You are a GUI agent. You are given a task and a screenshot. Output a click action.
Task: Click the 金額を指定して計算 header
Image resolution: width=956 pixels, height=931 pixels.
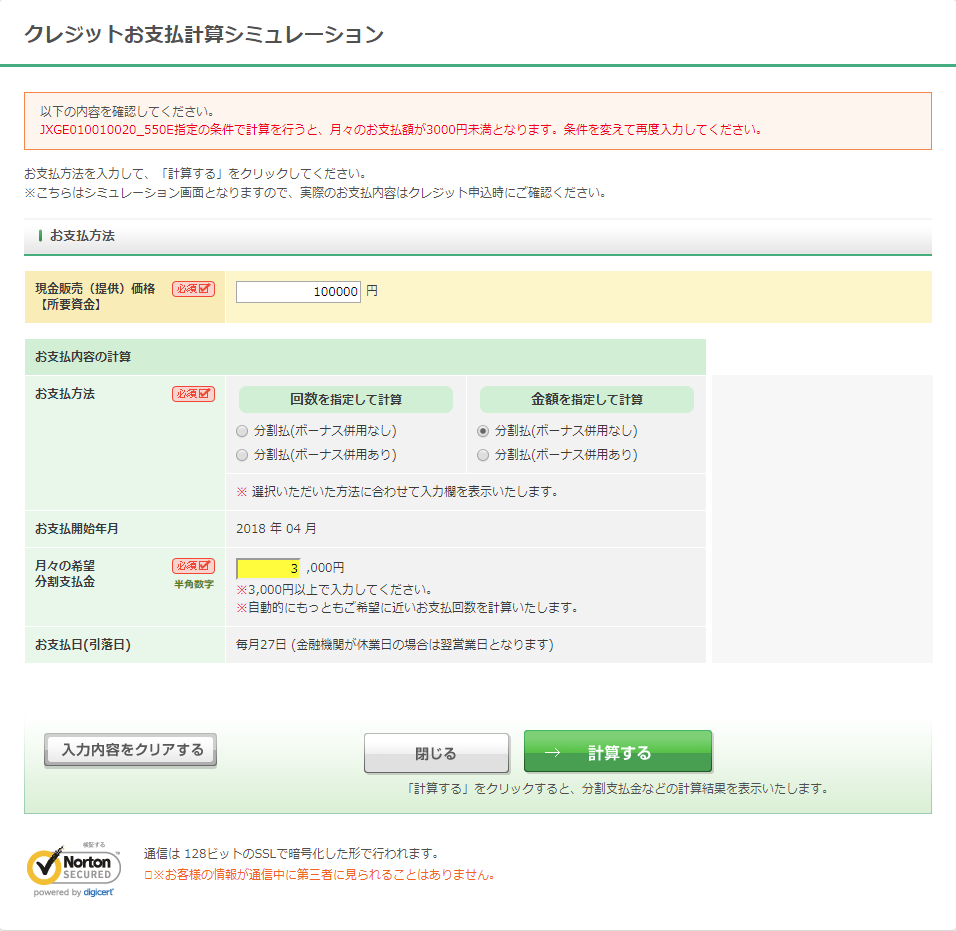(587, 399)
